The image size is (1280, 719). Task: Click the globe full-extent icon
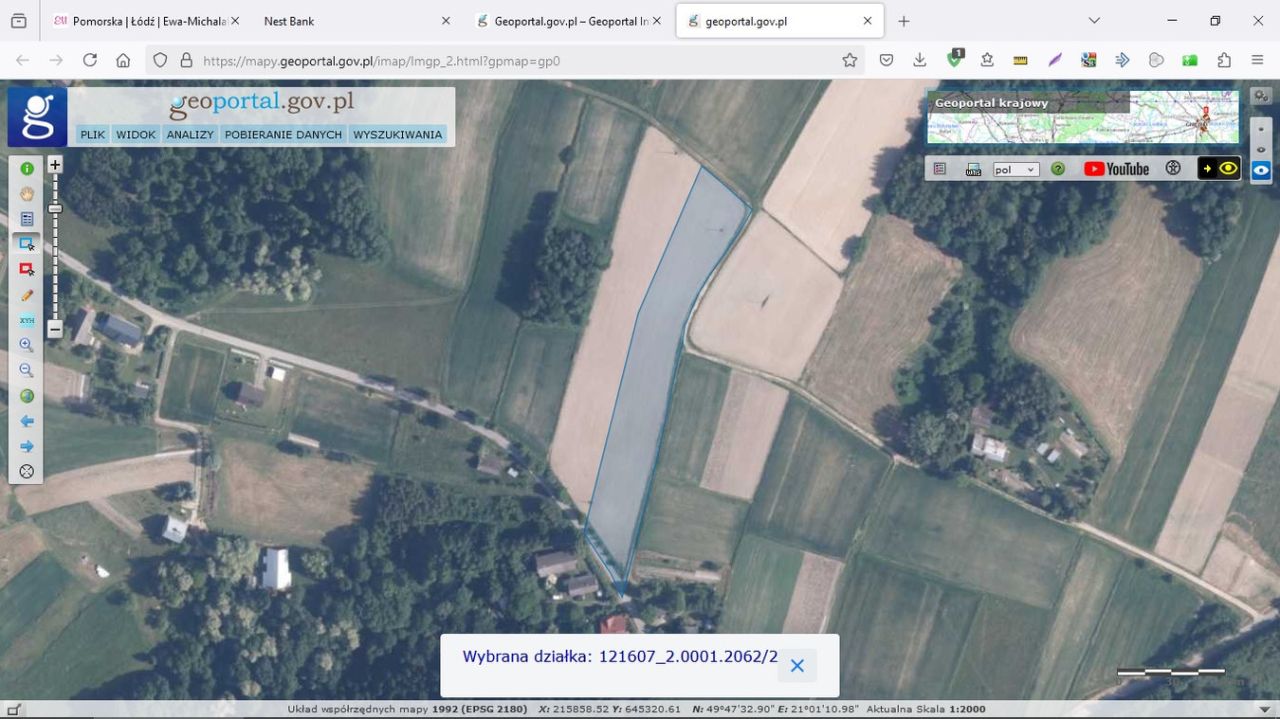(27, 396)
